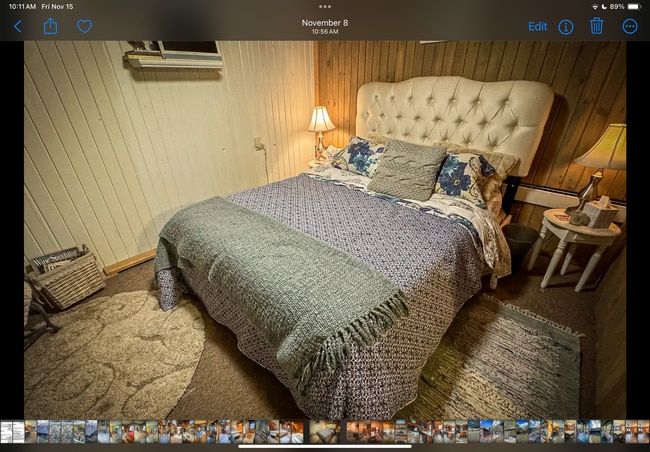Tap the home indicator bar at bottom
650x452 pixels.
click(x=325, y=447)
